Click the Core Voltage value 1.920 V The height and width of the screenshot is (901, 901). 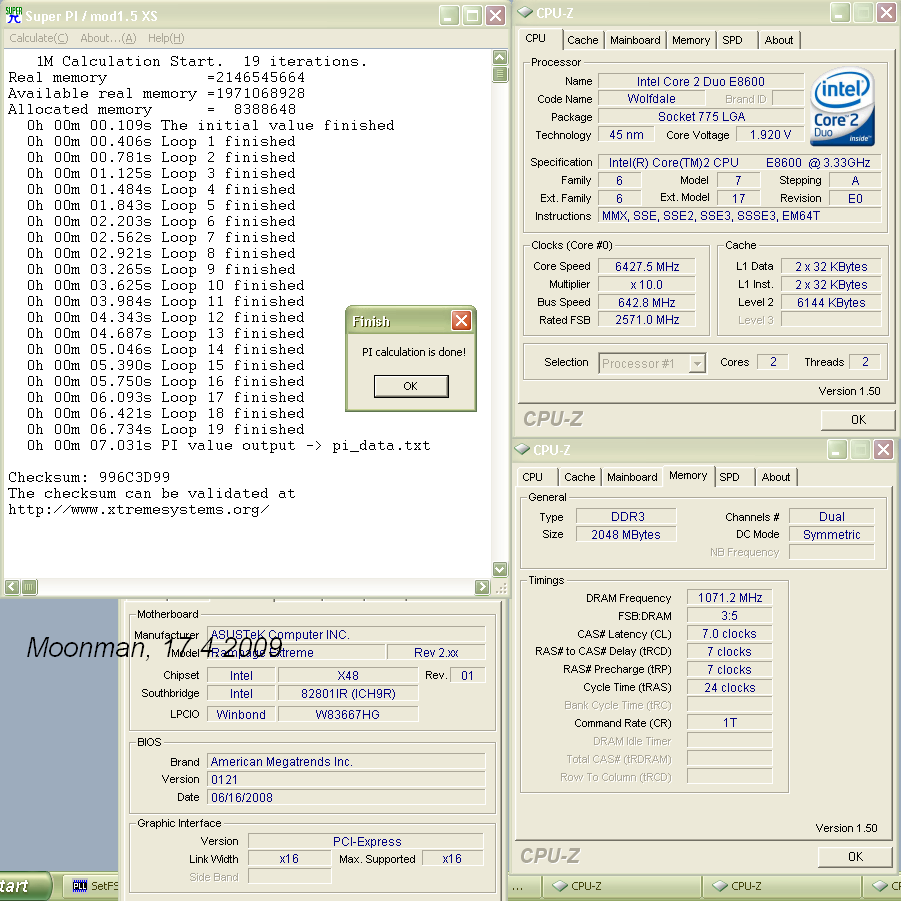tap(770, 134)
